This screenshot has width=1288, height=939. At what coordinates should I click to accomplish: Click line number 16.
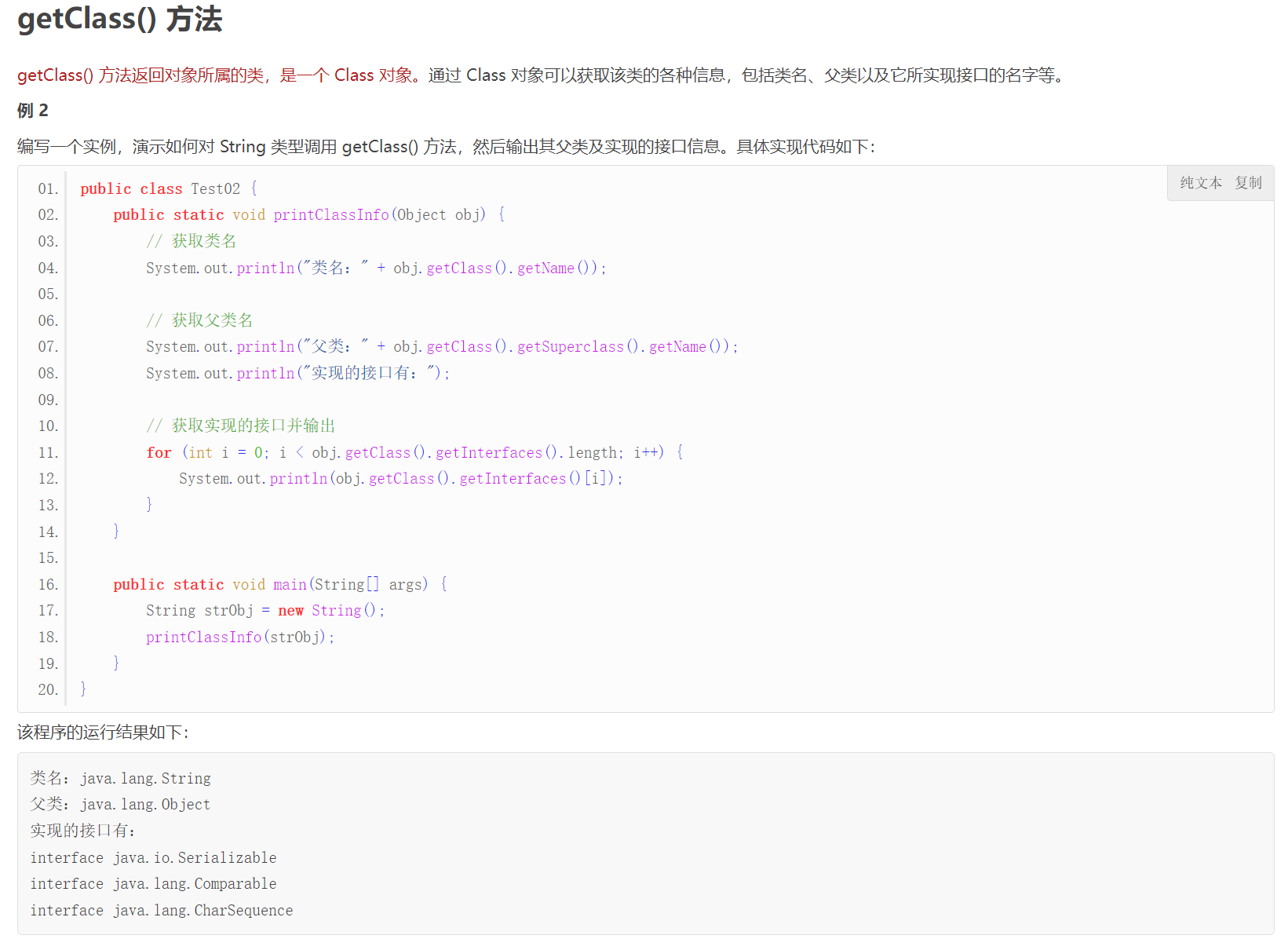48,585
